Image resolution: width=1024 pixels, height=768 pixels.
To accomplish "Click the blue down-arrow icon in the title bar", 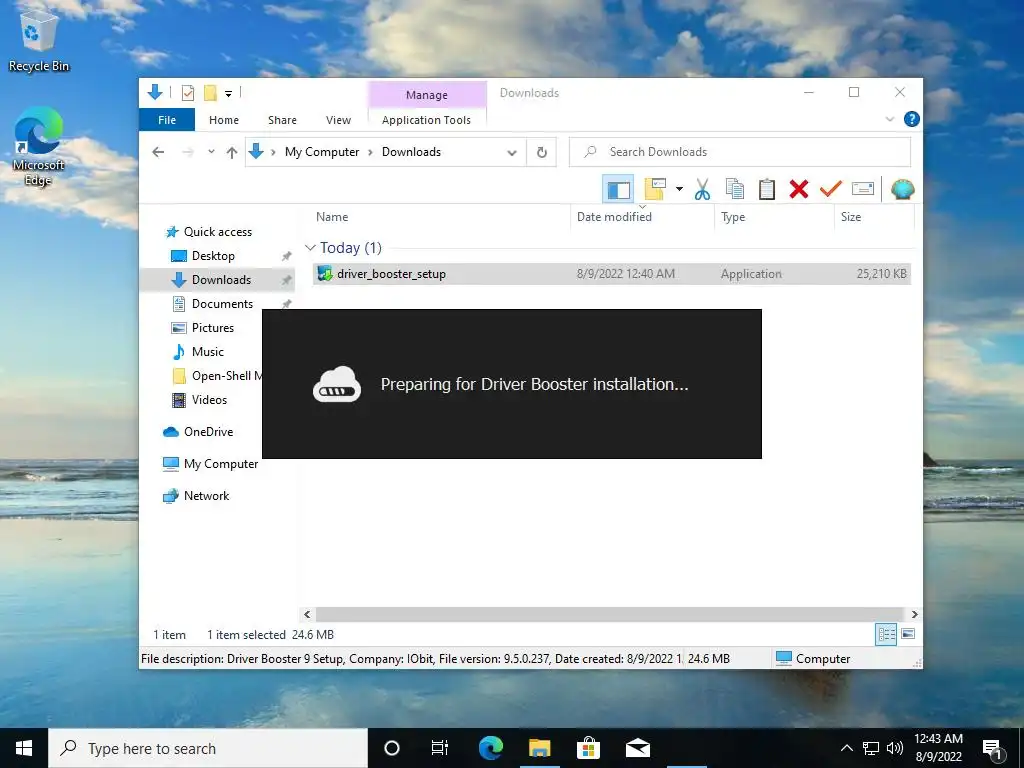I will 155,92.
